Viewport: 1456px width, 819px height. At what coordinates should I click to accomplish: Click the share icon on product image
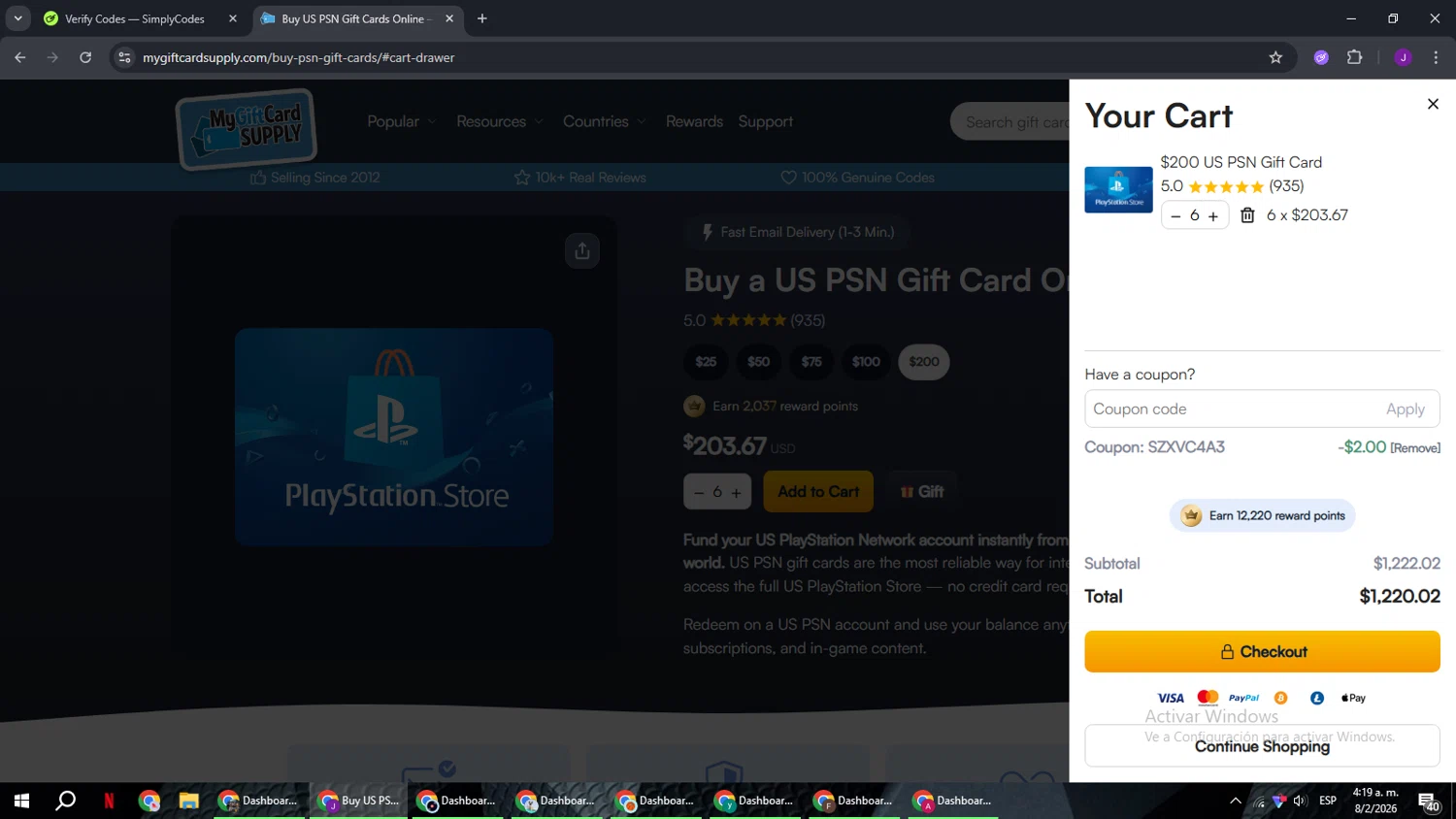[582, 250]
